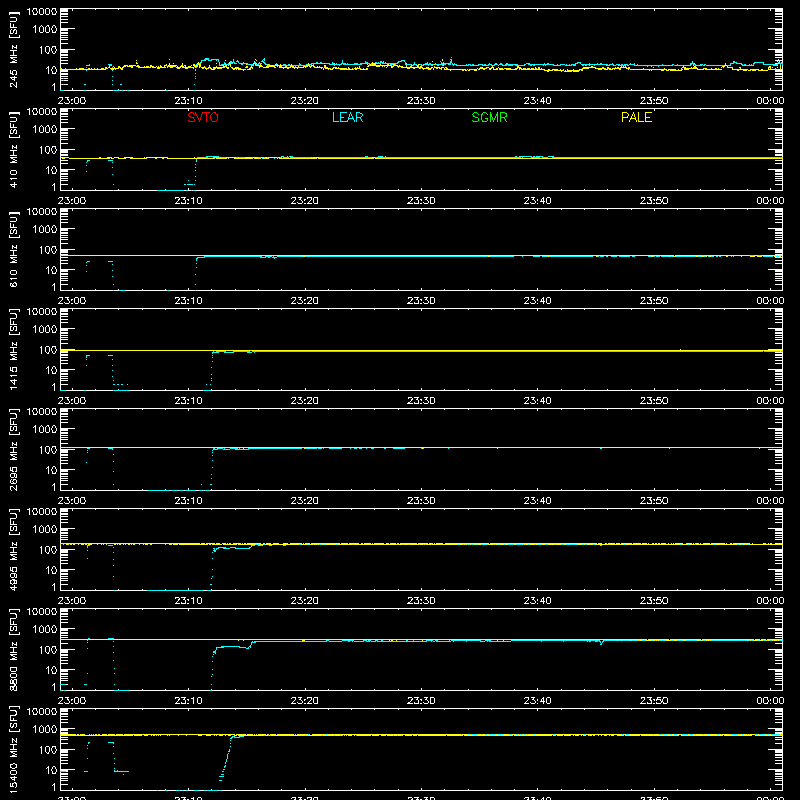Select the 245 MHz [SFU] axis title
The width and height of the screenshot is (800, 800).
coord(13,49)
